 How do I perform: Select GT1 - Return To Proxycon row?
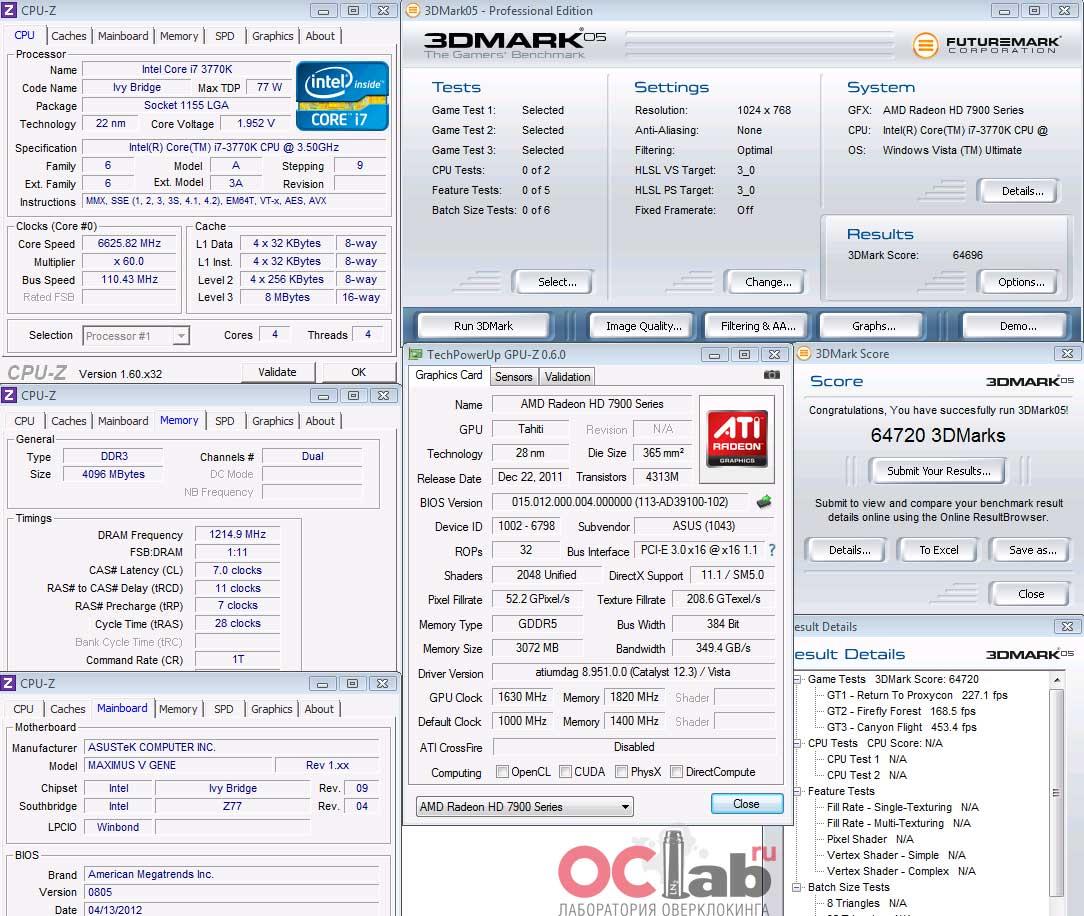(x=917, y=695)
